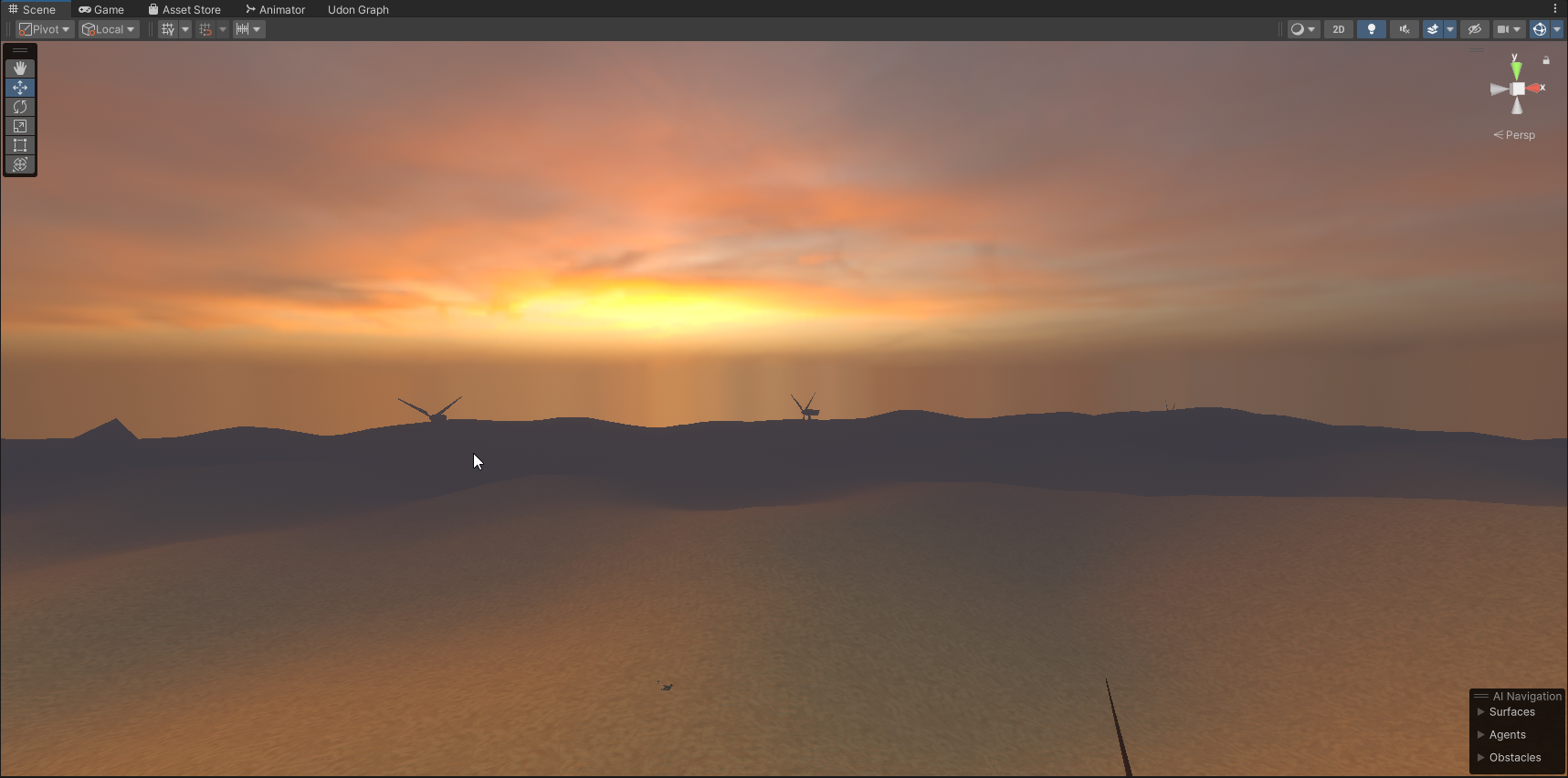Toggle scene audio mute button
This screenshot has width=1568, height=778.
(1404, 29)
